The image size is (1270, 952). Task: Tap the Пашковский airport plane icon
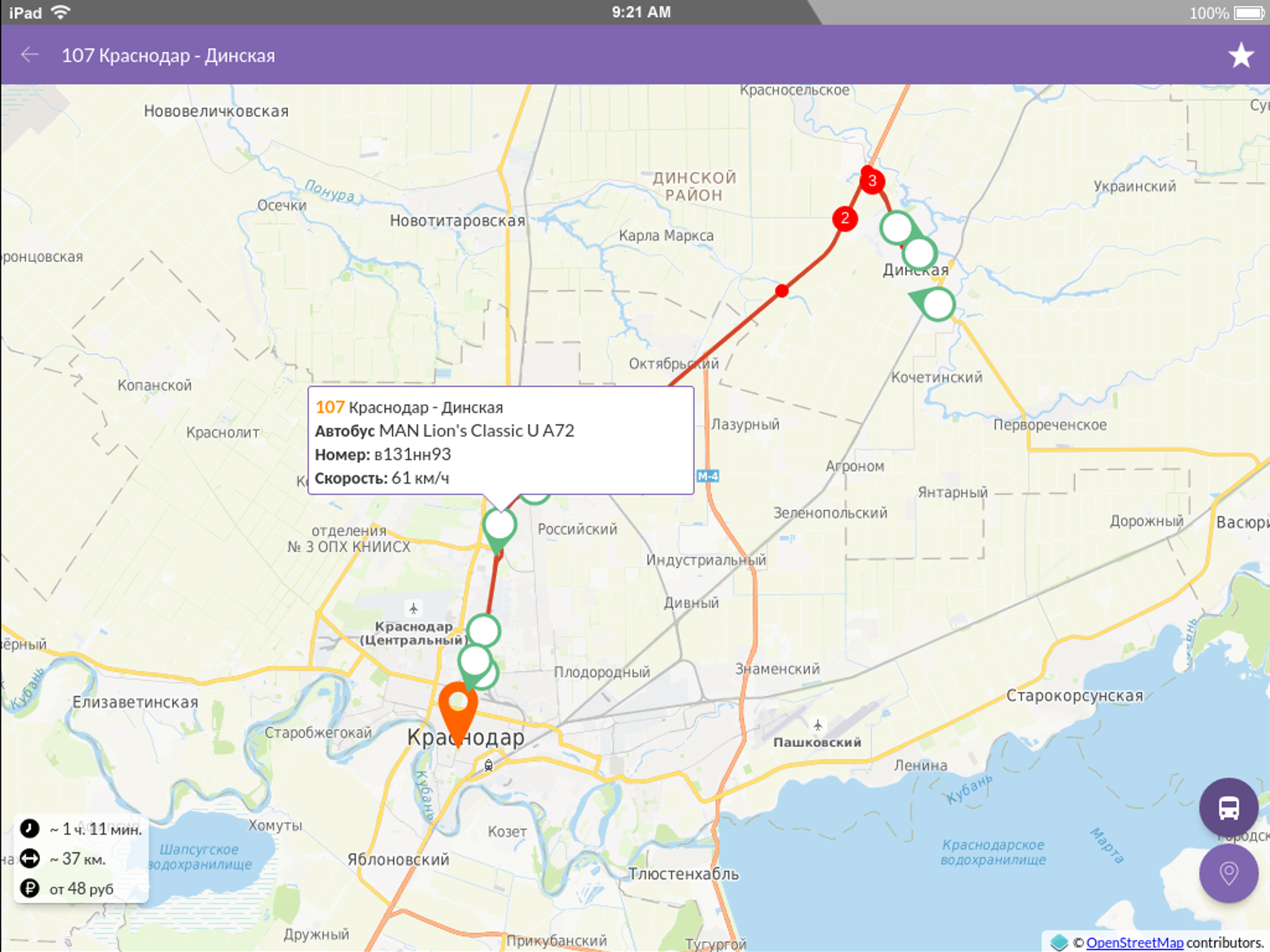coord(818,725)
